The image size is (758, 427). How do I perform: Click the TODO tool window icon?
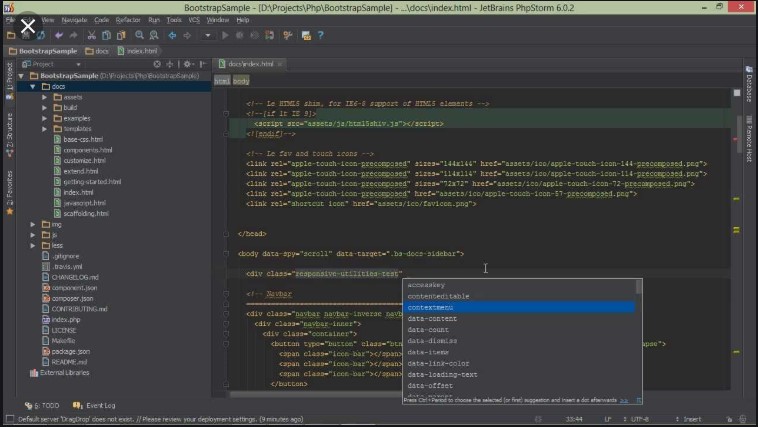coord(29,406)
